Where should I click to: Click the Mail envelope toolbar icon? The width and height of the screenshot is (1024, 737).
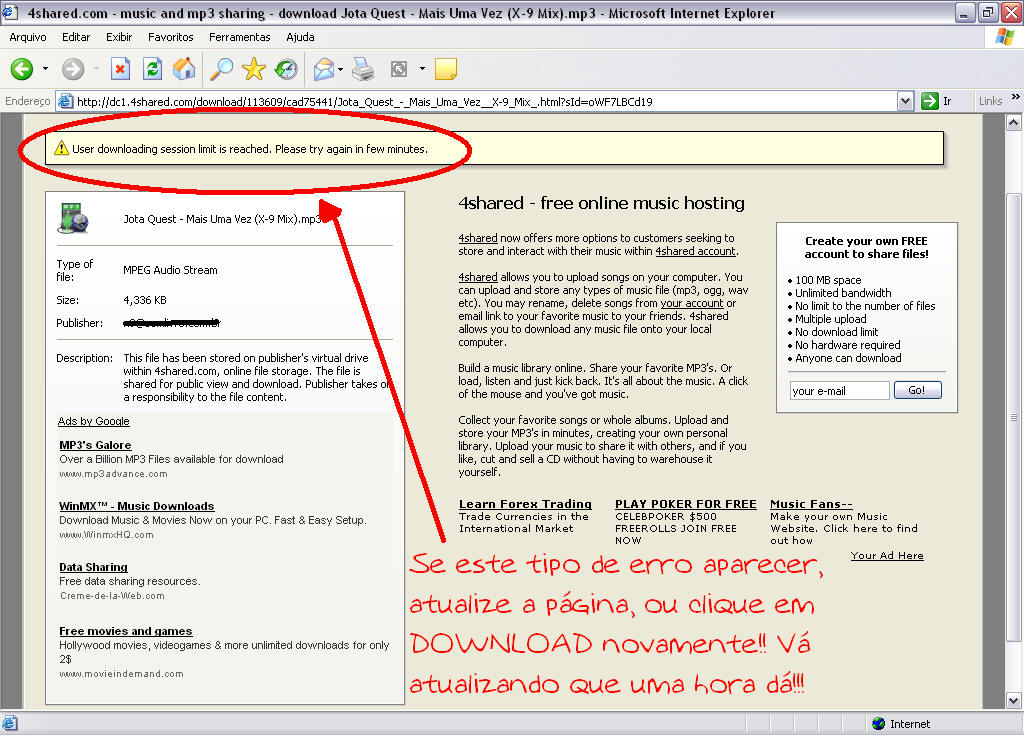click(x=324, y=69)
